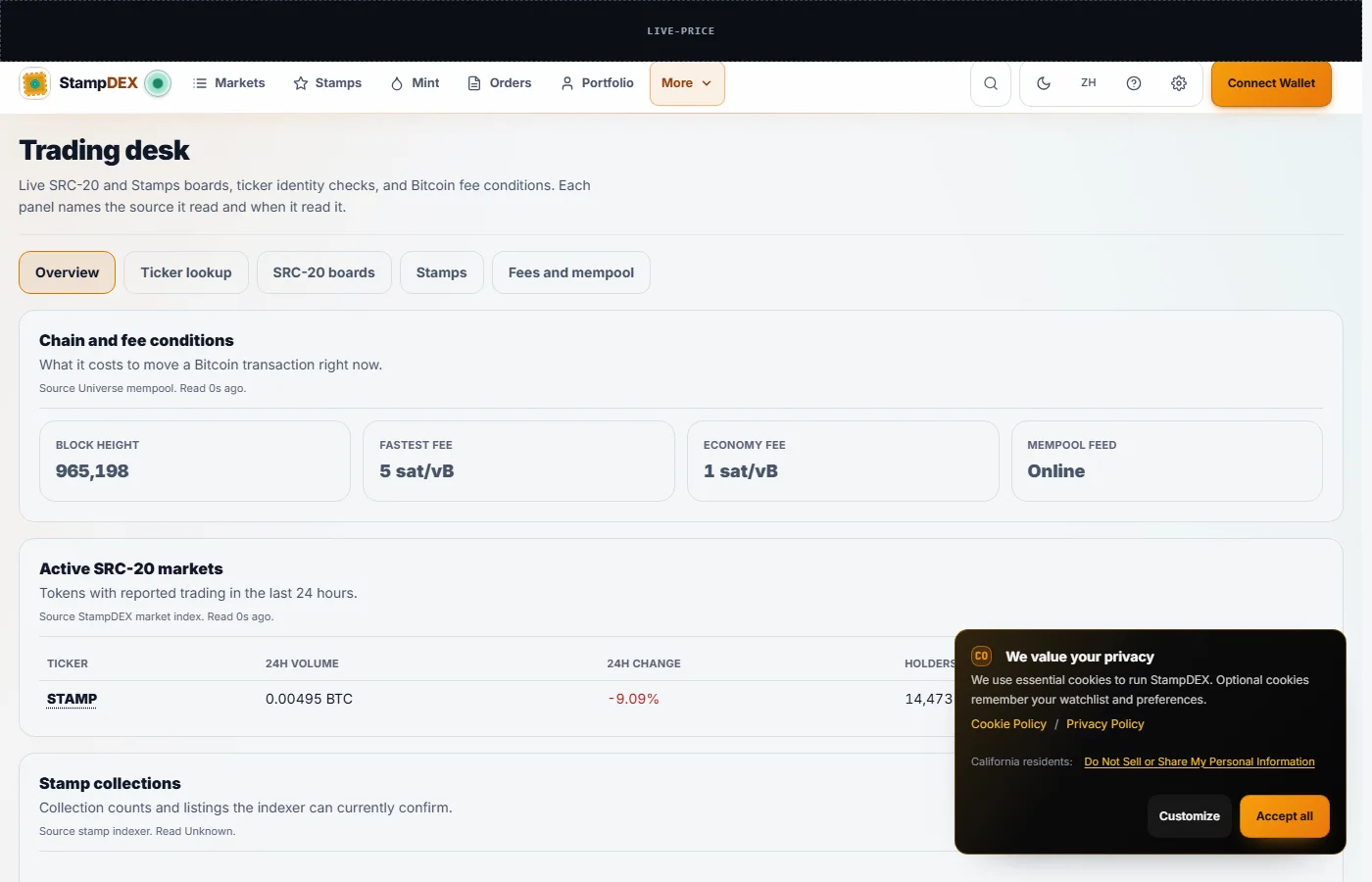The width and height of the screenshot is (1372, 882).
Task: Click the Trading desk heading
Action: click(x=104, y=150)
